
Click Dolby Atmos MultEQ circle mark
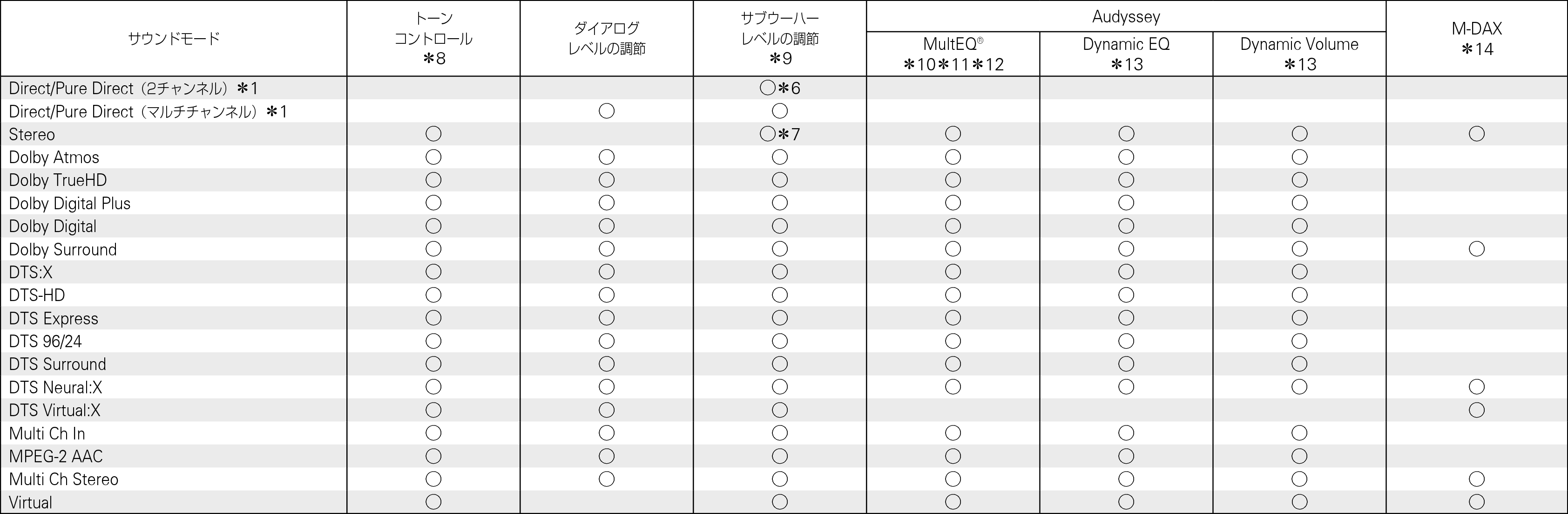click(953, 157)
